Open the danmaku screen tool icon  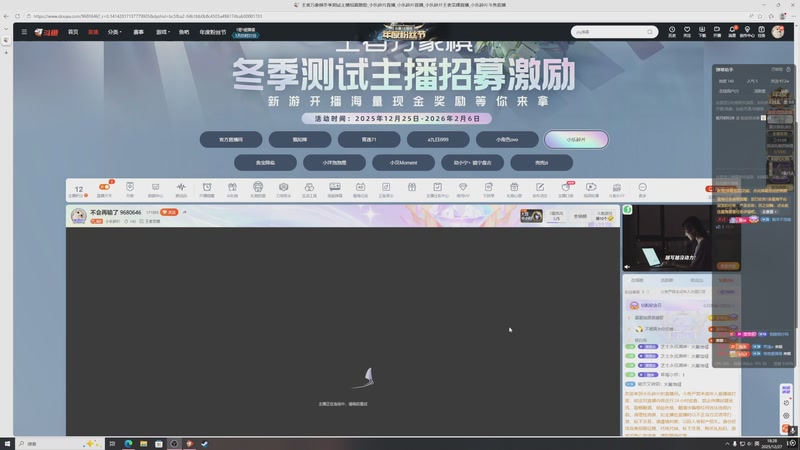pyautogui.click(x=335, y=189)
